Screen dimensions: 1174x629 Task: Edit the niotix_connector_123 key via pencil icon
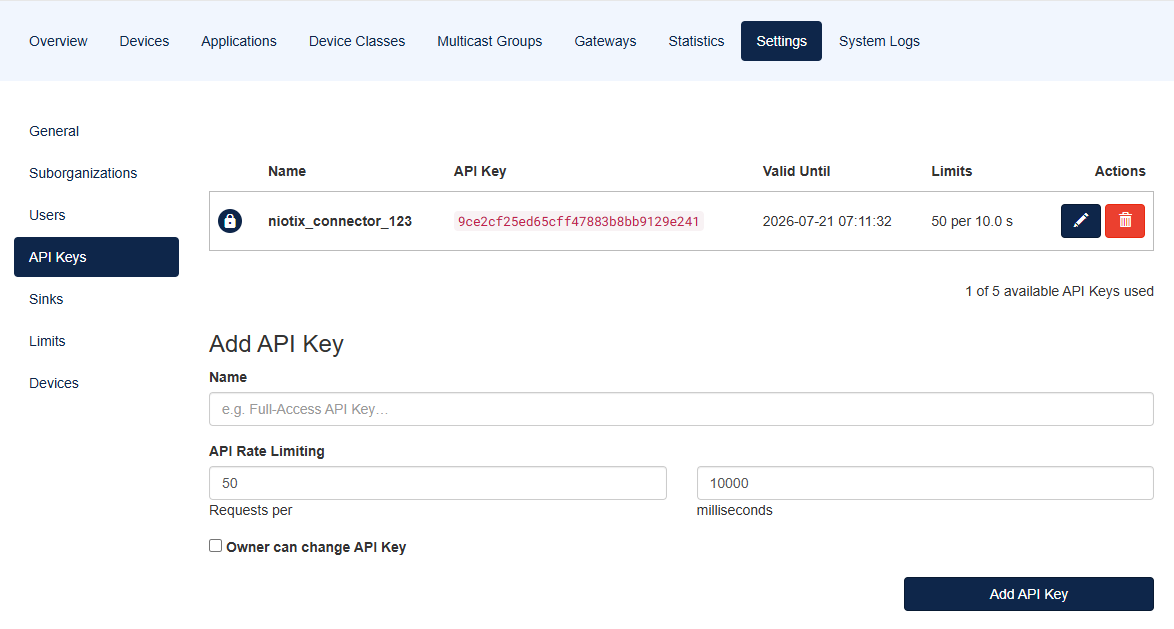(x=1080, y=221)
